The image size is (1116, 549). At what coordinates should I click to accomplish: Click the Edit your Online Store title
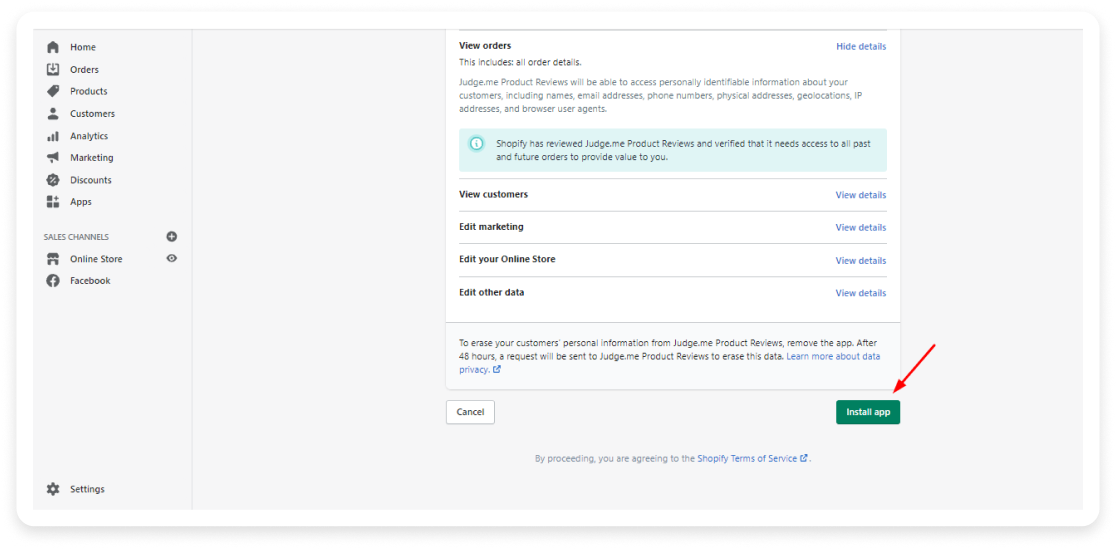(507, 259)
